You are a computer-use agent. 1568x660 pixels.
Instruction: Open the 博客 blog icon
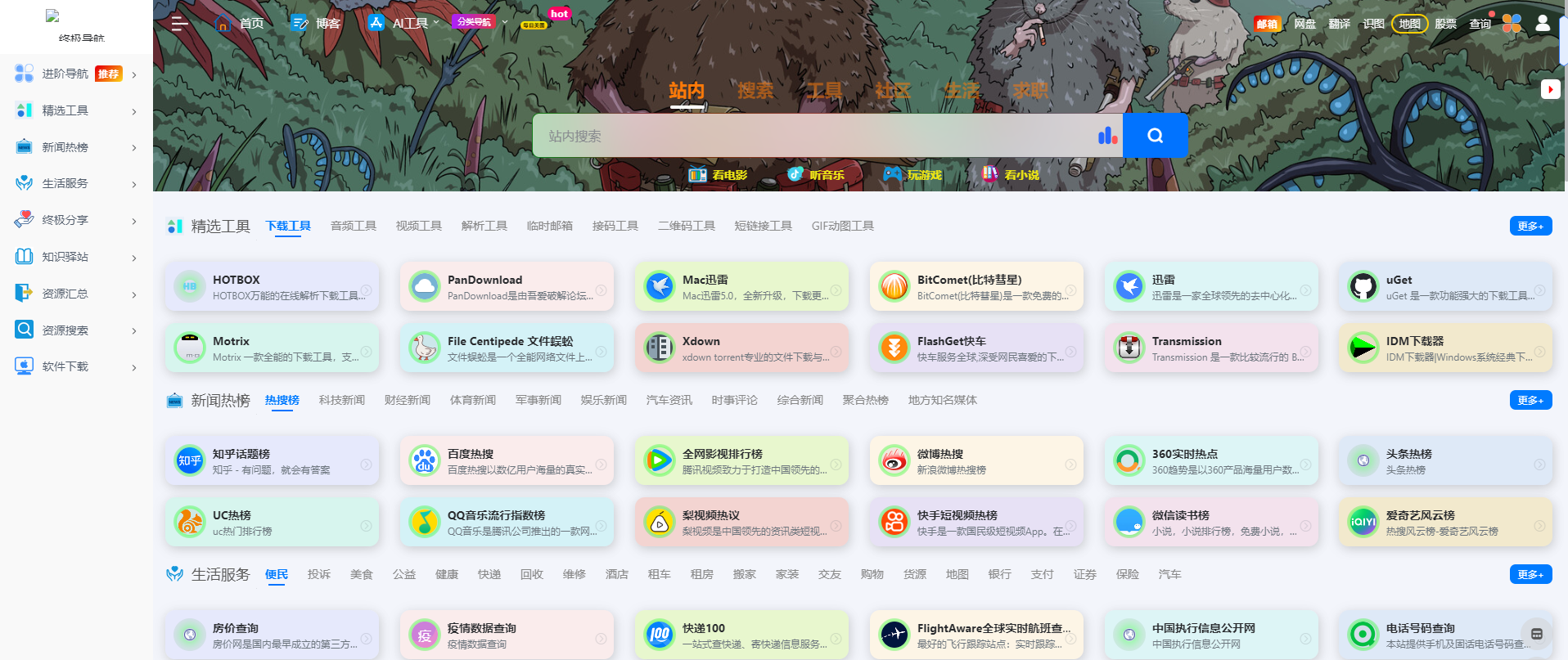[300, 23]
